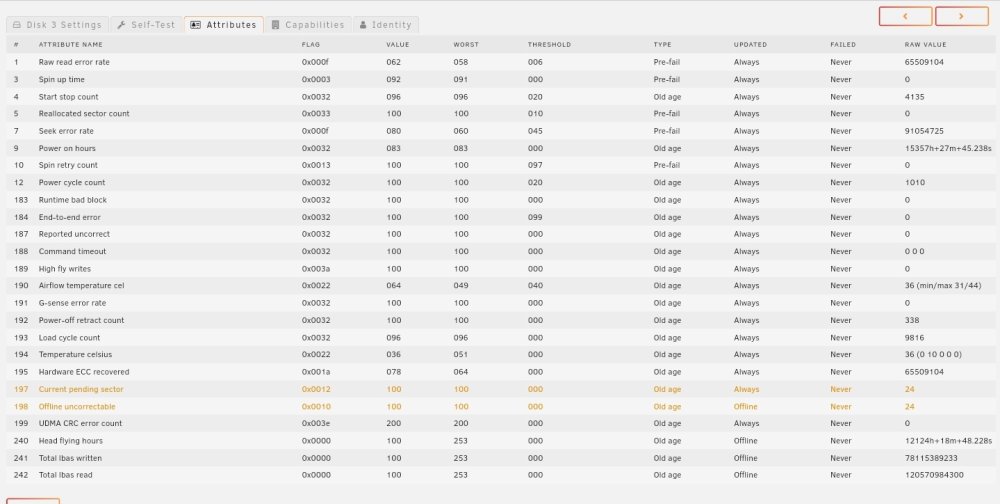
Task: Select the highlighted Offline uncorrectable attribute
Action: point(77,406)
